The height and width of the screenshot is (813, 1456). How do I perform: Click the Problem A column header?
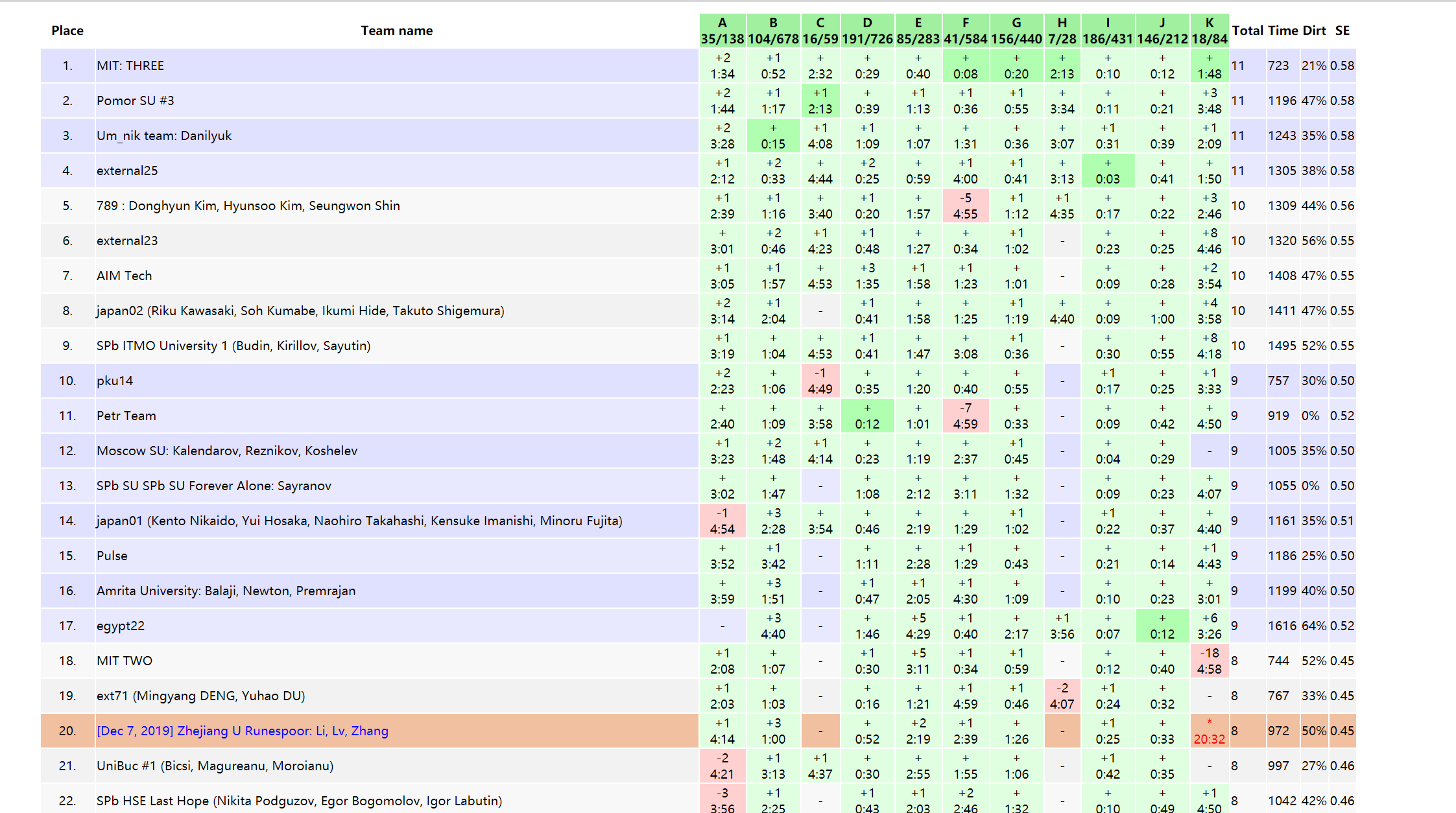point(722,30)
